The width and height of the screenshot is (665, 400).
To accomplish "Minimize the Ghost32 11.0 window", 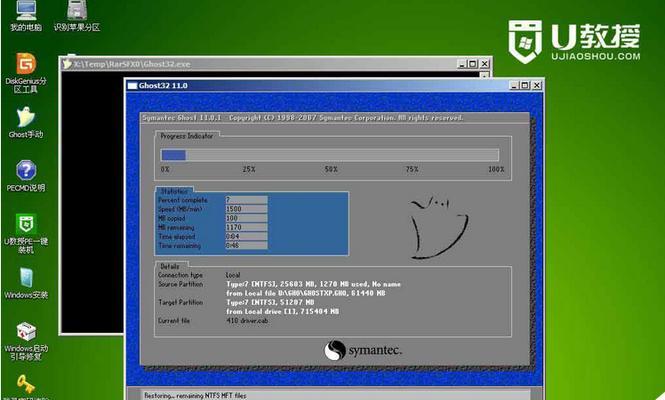I will (514, 85).
